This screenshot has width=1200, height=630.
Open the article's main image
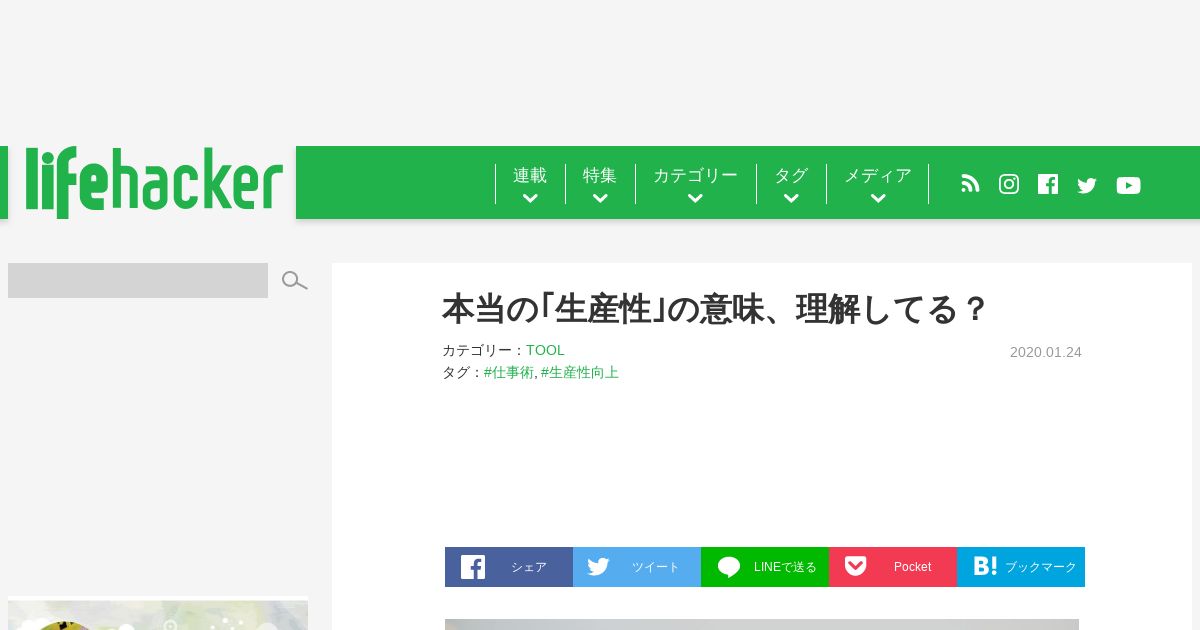pos(762,624)
